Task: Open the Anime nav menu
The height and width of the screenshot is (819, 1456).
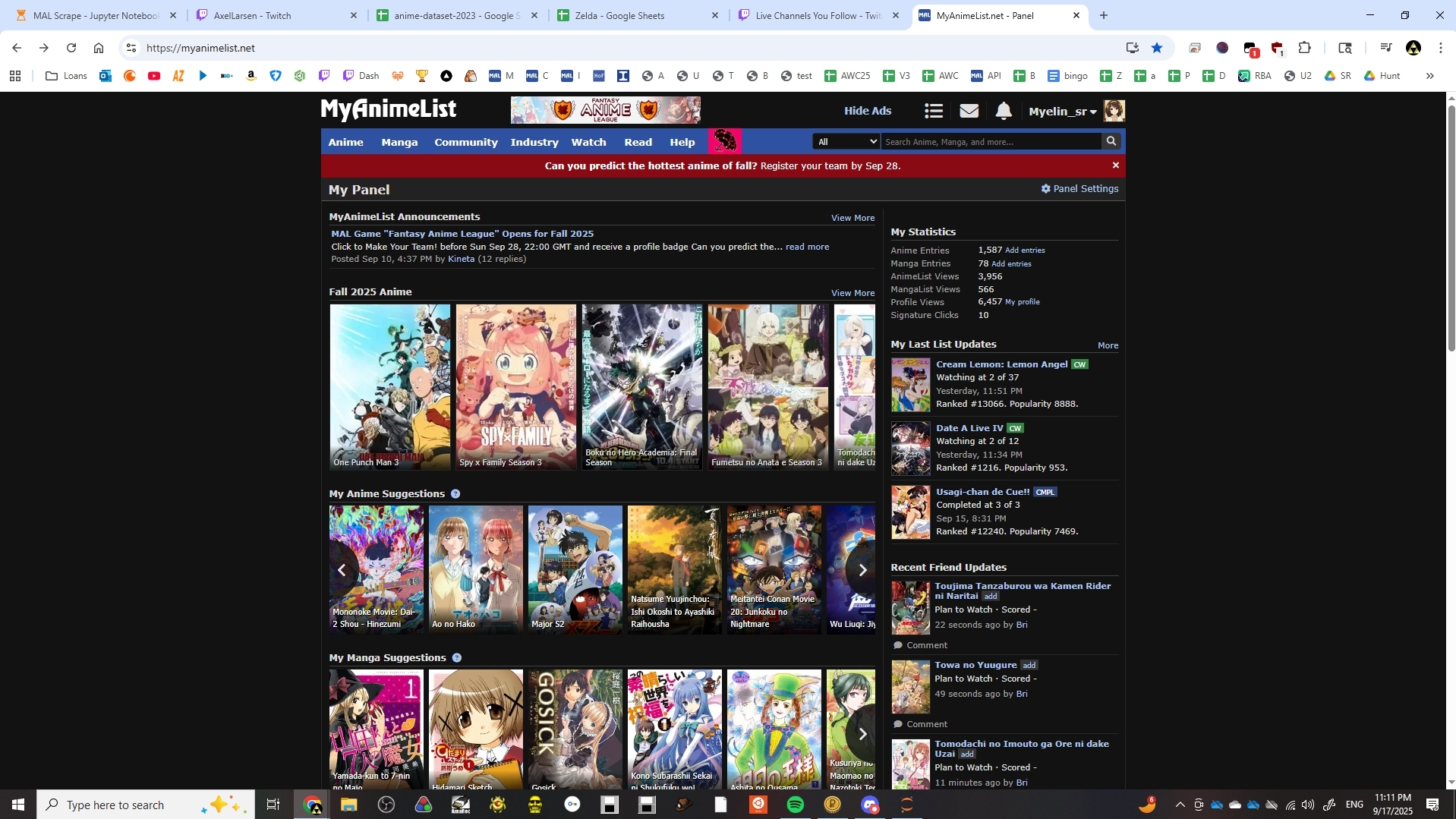Action: tap(346, 142)
